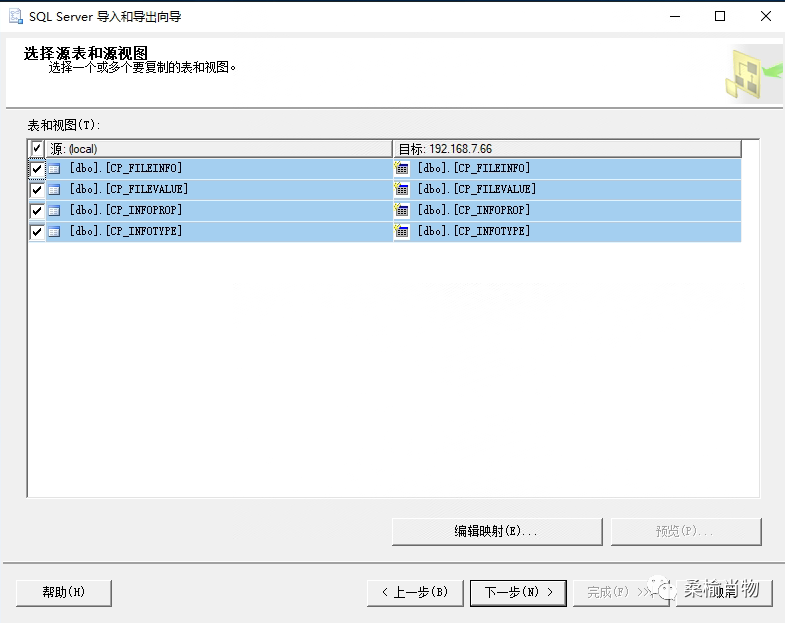785x623 pixels.
Task: Click destination new-table icon for CP_FILEINFO
Action: coord(402,168)
